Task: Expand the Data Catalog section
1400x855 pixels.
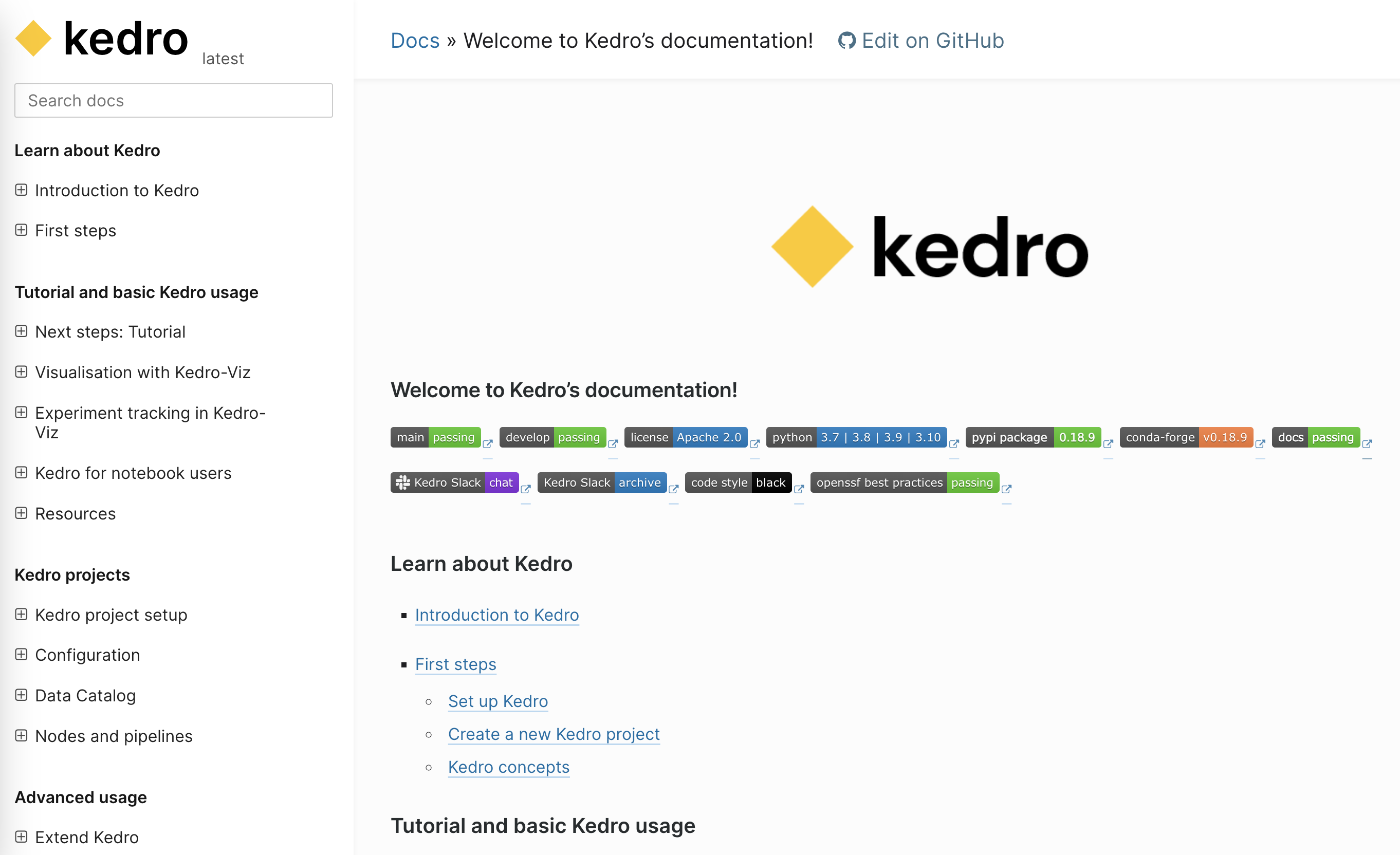Action: (21, 695)
